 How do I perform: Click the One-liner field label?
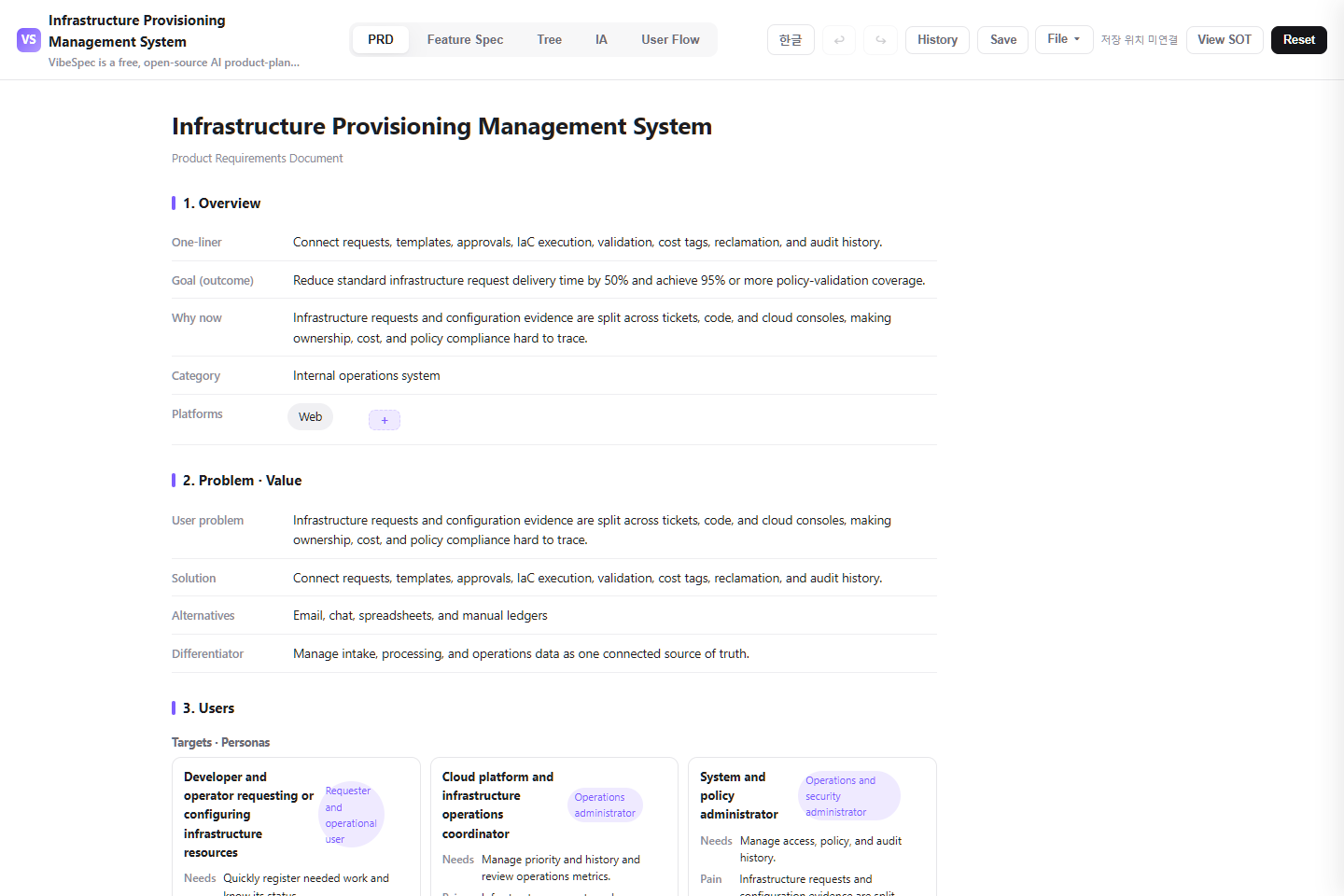coord(197,243)
